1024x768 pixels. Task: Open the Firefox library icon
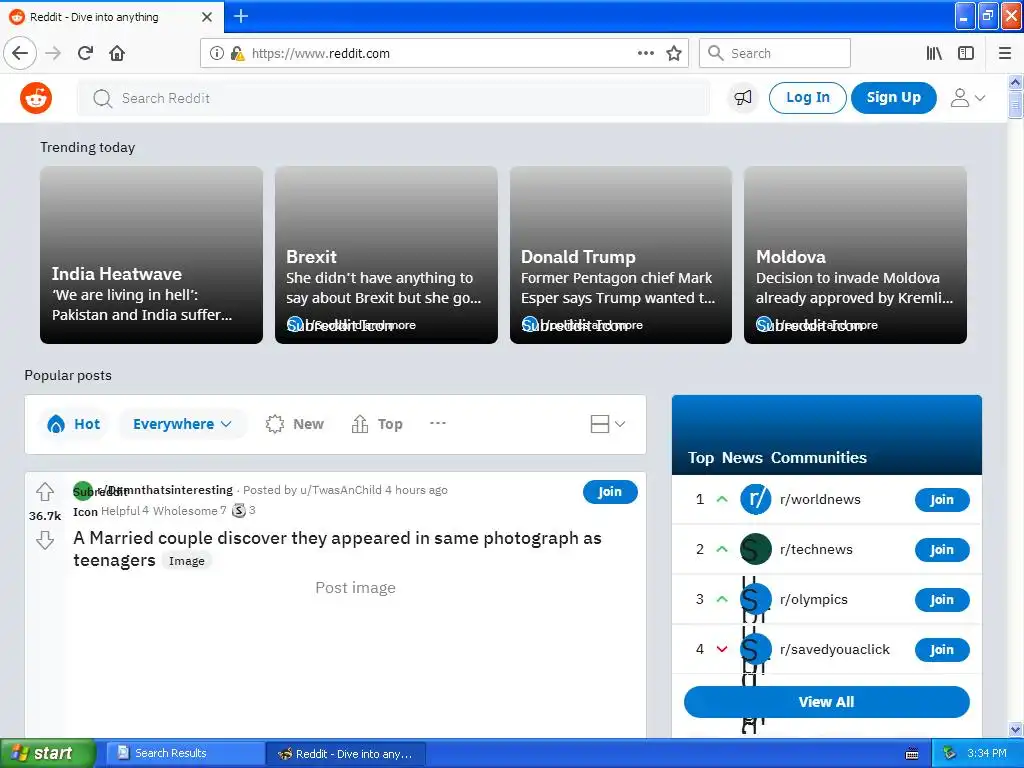[935, 54]
